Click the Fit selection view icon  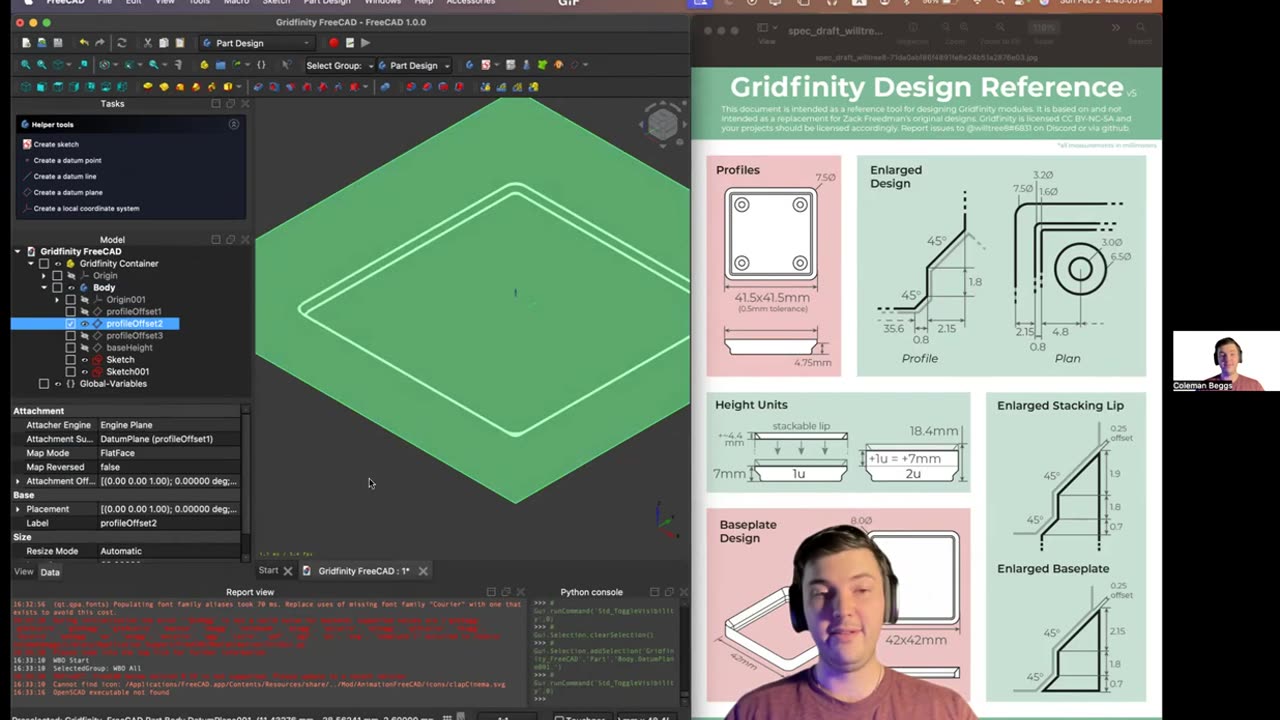tap(41, 65)
